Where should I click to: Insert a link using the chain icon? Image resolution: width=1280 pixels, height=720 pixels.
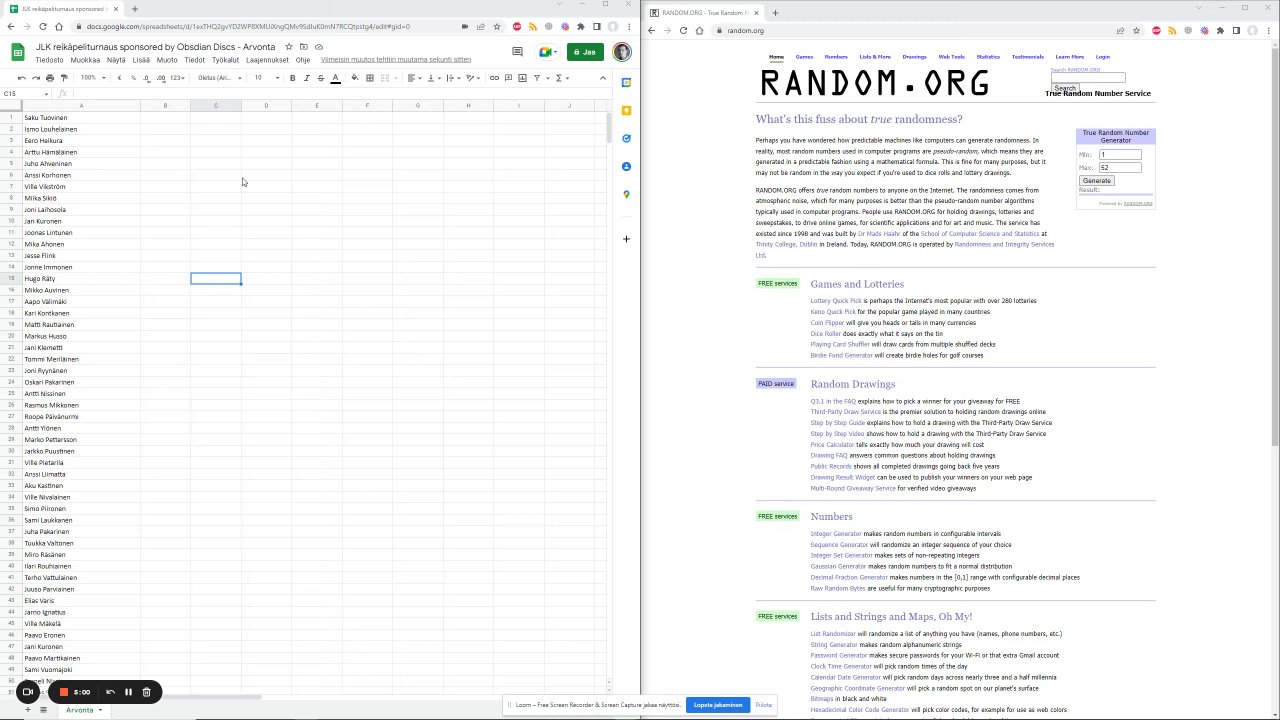(494, 78)
